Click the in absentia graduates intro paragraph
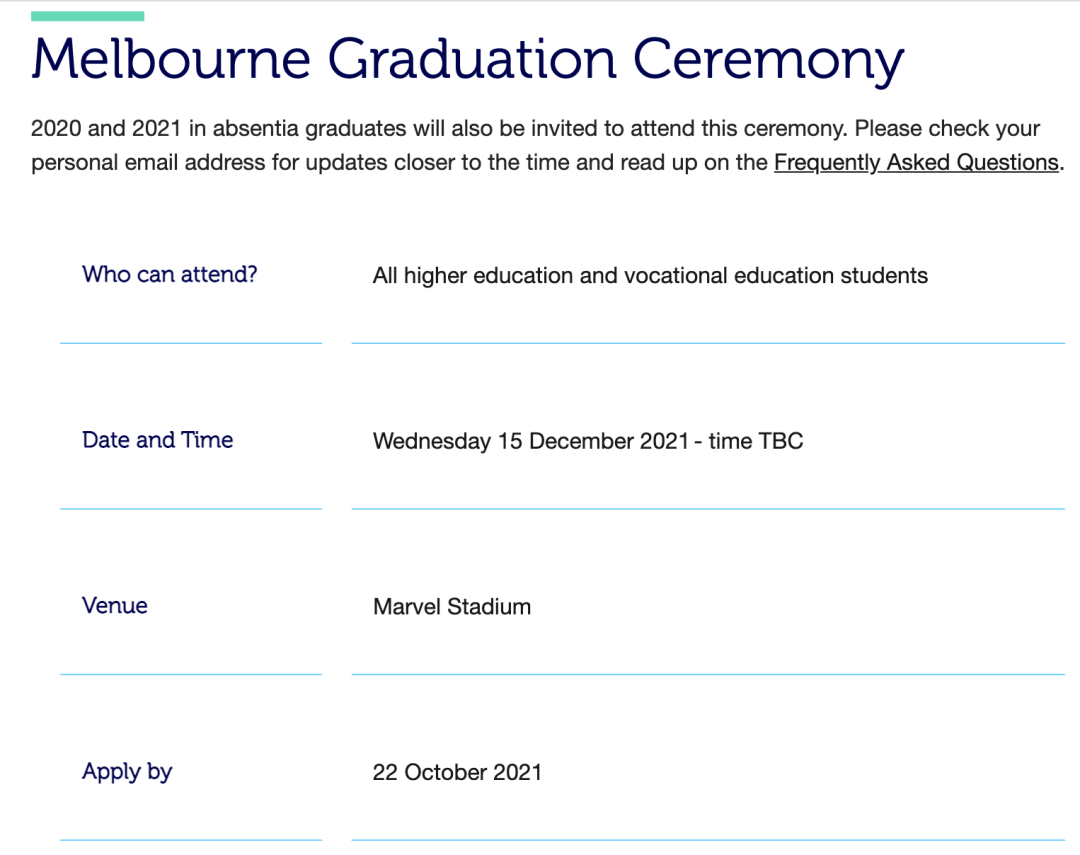The width and height of the screenshot is (1080, 855). click(548, 145)
